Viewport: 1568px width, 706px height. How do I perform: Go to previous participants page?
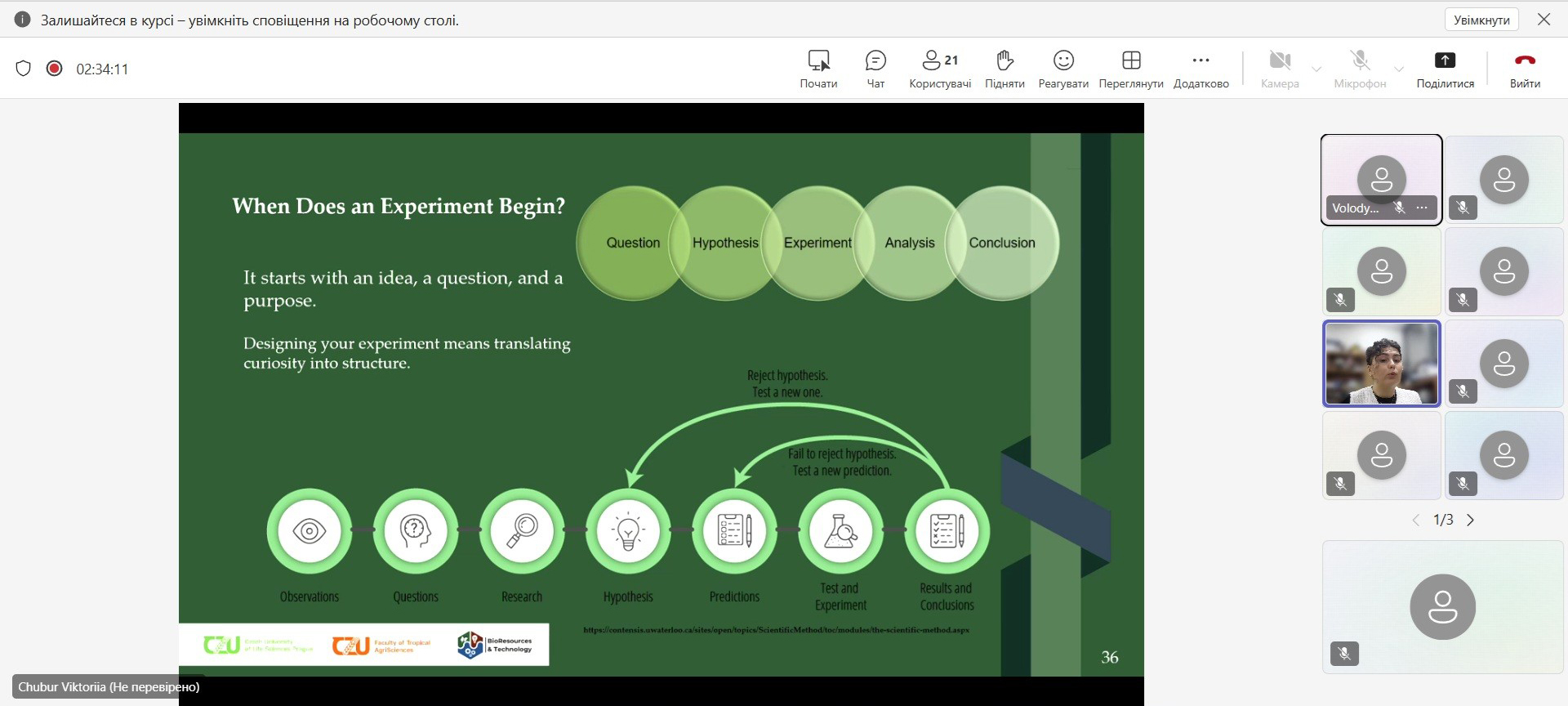[x=1416, y=520]
